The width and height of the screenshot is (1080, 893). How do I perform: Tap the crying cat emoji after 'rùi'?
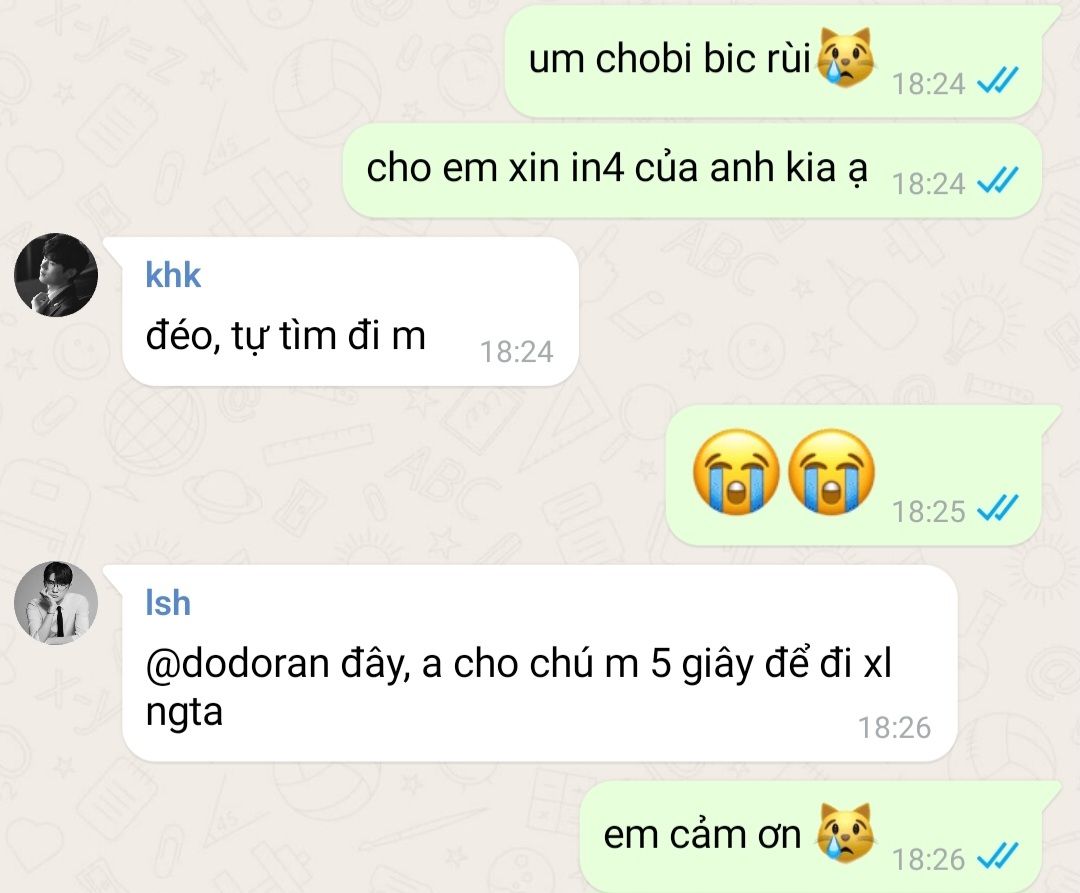tap(846, 56)
